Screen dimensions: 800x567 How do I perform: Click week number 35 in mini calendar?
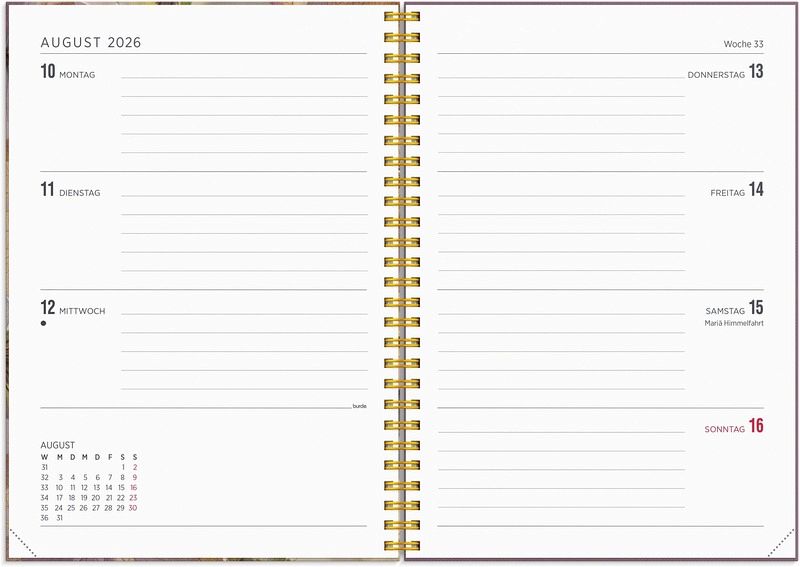(x=44, y=508)
